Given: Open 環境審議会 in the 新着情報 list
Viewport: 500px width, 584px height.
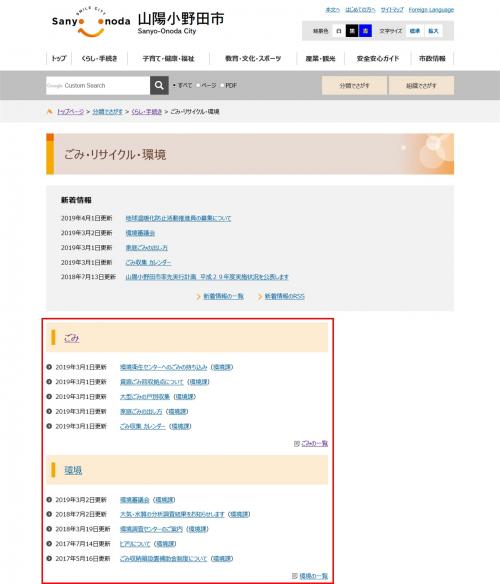Looking at the screenshot, I should 140,233.
